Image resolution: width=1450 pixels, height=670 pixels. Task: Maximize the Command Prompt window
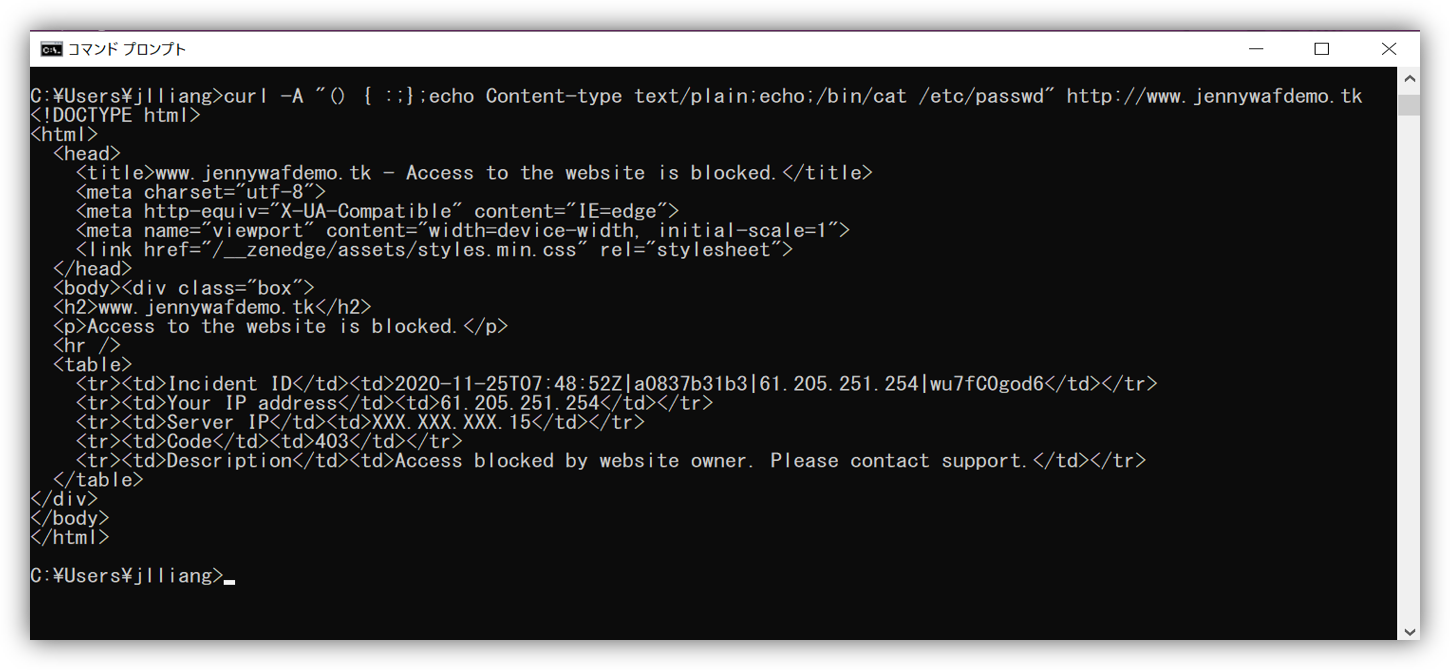click(x=1322, y=49)
